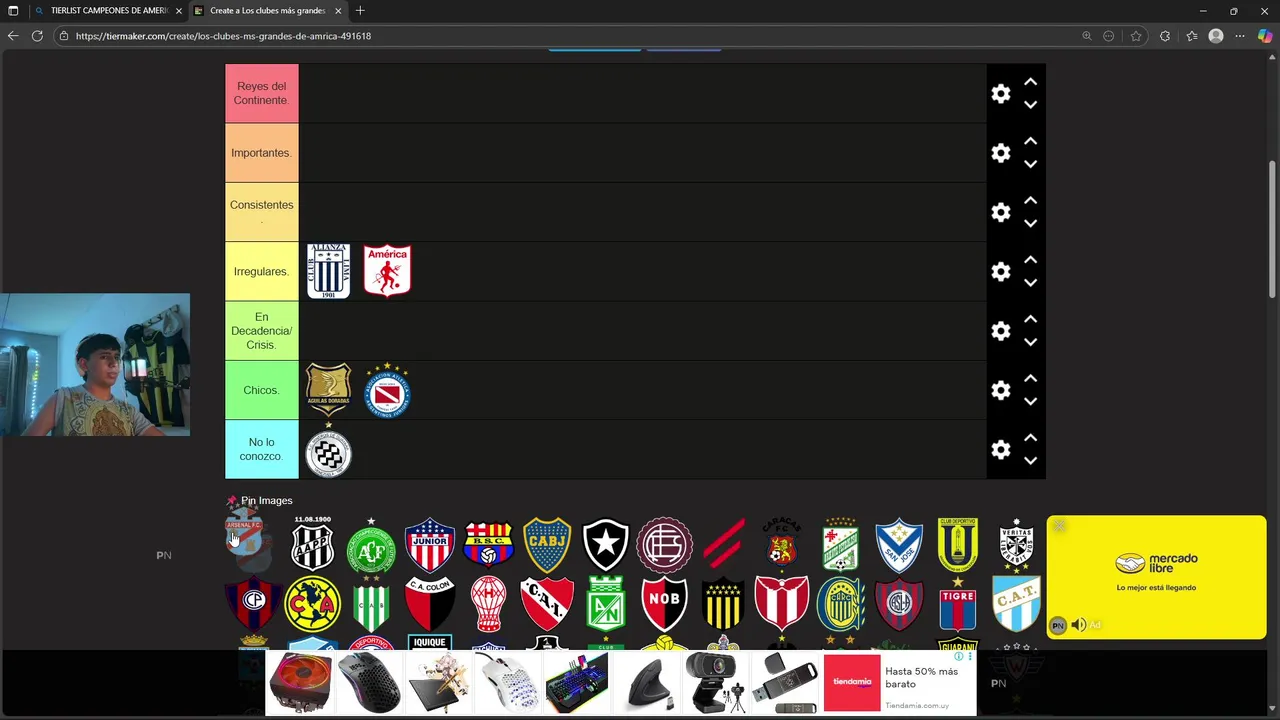Open settings gear for Consistentes tier
This screenshot has height=720, width=1280.
(1000, 212)
